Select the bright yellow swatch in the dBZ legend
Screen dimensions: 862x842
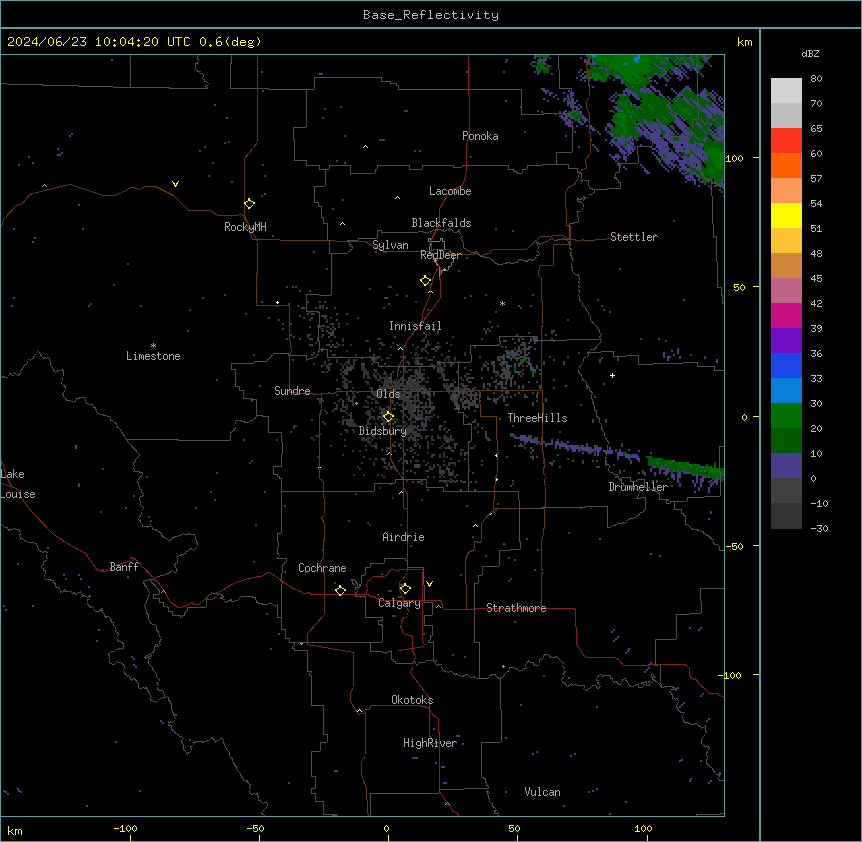pyautogui.click(x=786, y=215)
